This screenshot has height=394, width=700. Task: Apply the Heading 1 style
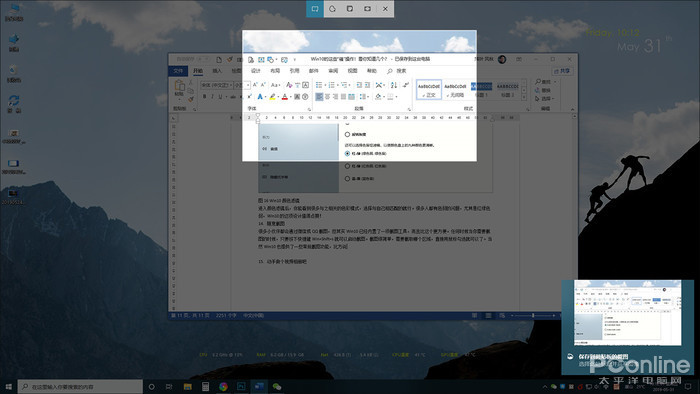tap(482, 90)
